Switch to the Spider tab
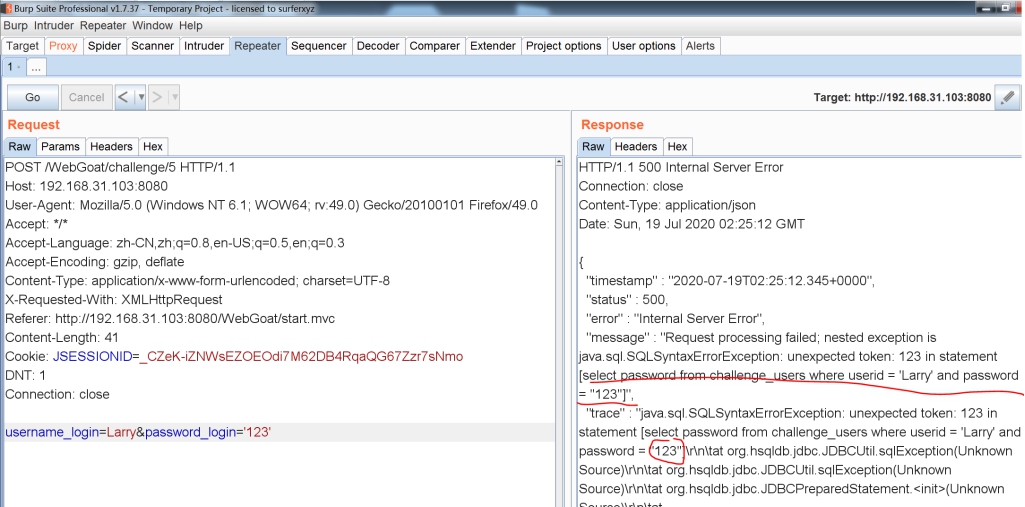The image size is (1025, 507). (x=105, y=46)
